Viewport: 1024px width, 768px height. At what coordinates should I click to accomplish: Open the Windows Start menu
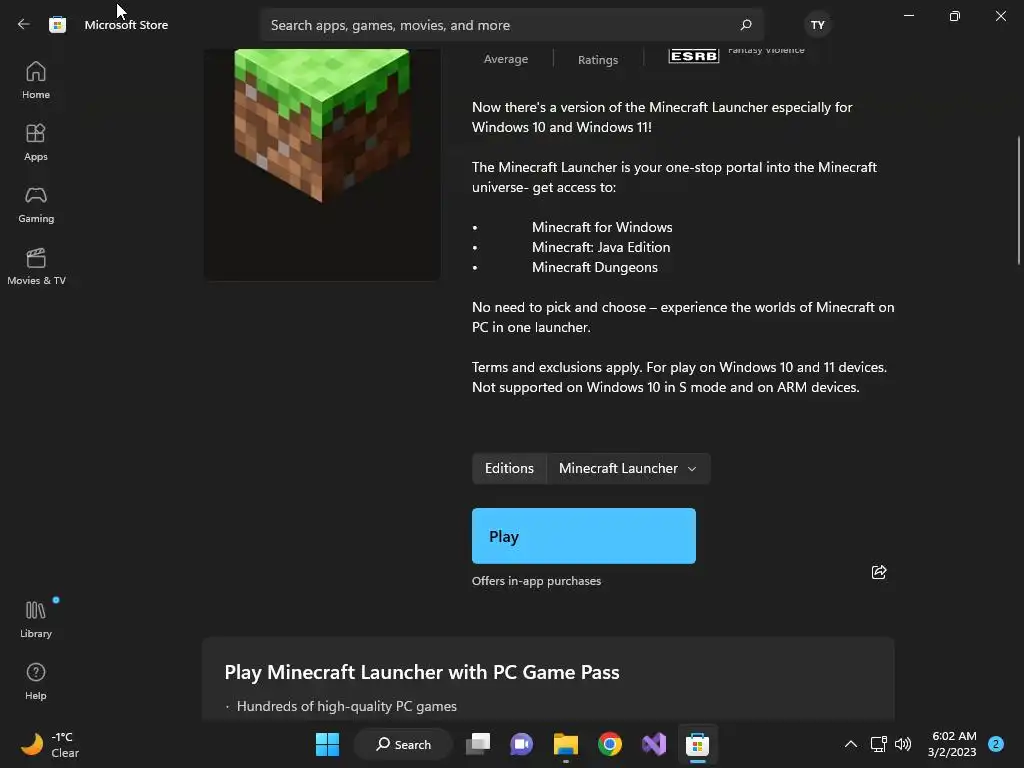click(327, 744)
